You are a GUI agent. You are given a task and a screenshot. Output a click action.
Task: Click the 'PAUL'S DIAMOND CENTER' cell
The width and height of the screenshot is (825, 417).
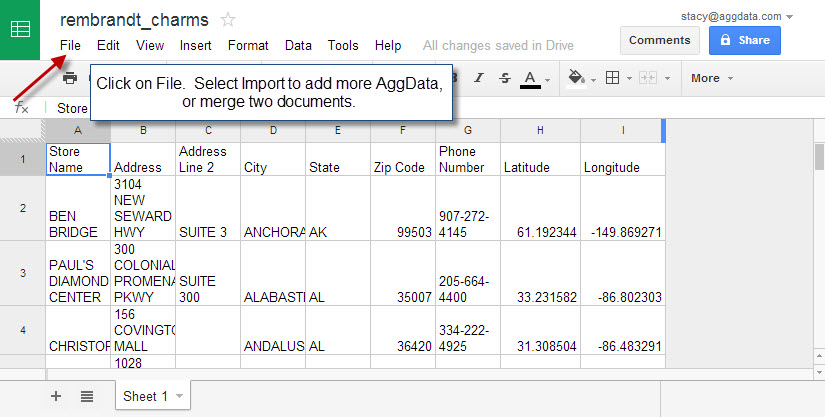[78, 273]
